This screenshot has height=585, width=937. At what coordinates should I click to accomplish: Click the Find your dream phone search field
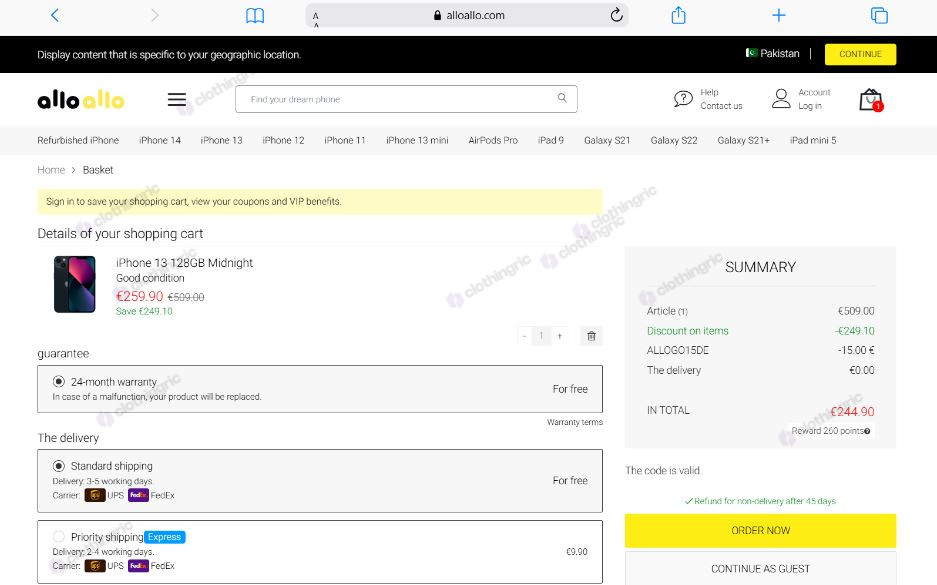click(x=406, y=99)
